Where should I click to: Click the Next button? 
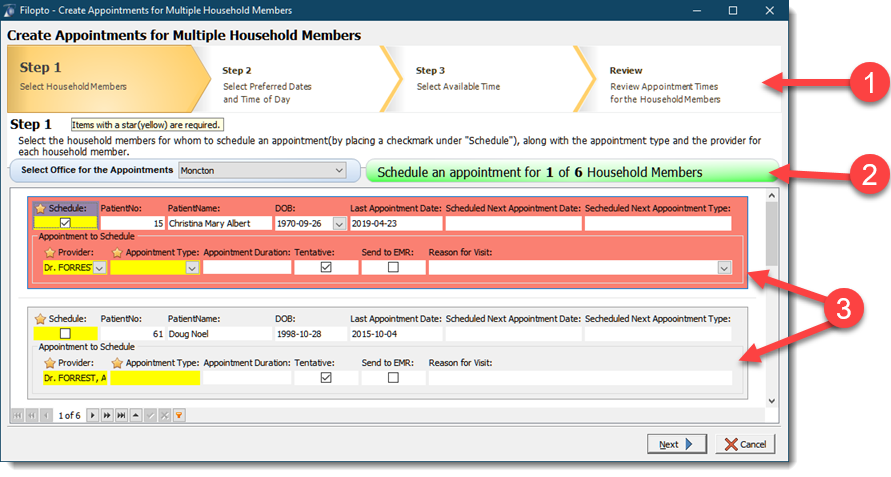coord(677,444)
